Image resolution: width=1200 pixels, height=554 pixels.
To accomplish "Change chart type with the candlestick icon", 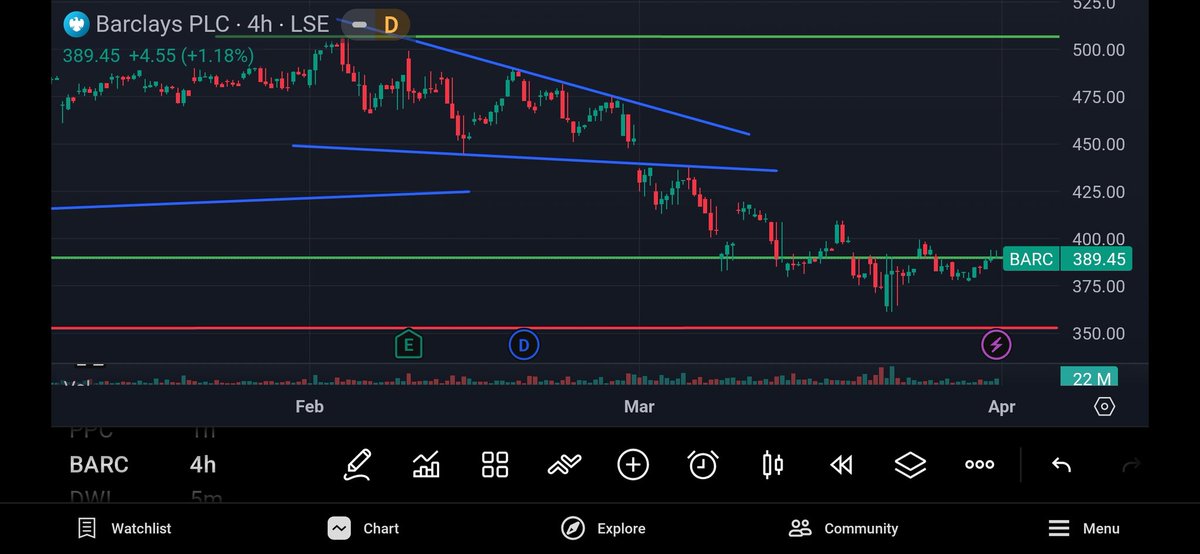I will tap(772, 464).
